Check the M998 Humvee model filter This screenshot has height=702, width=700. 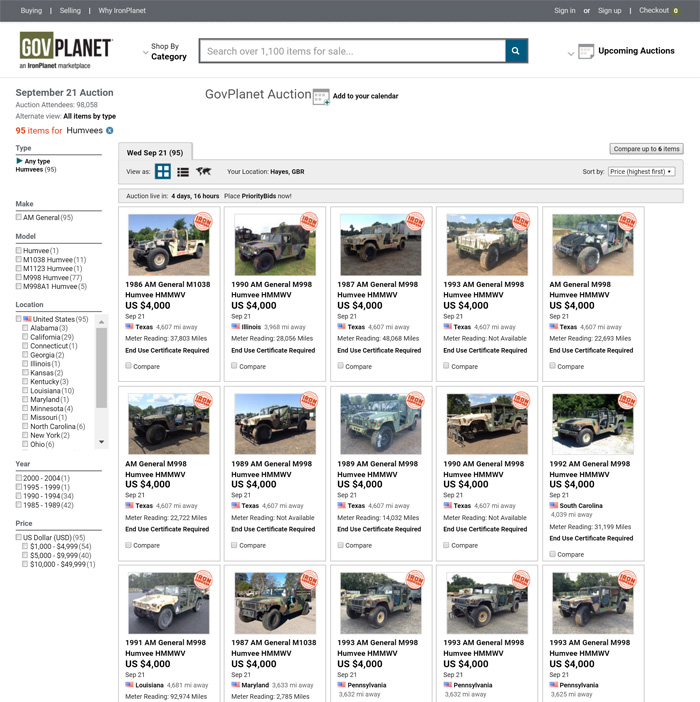click(19, 277)
